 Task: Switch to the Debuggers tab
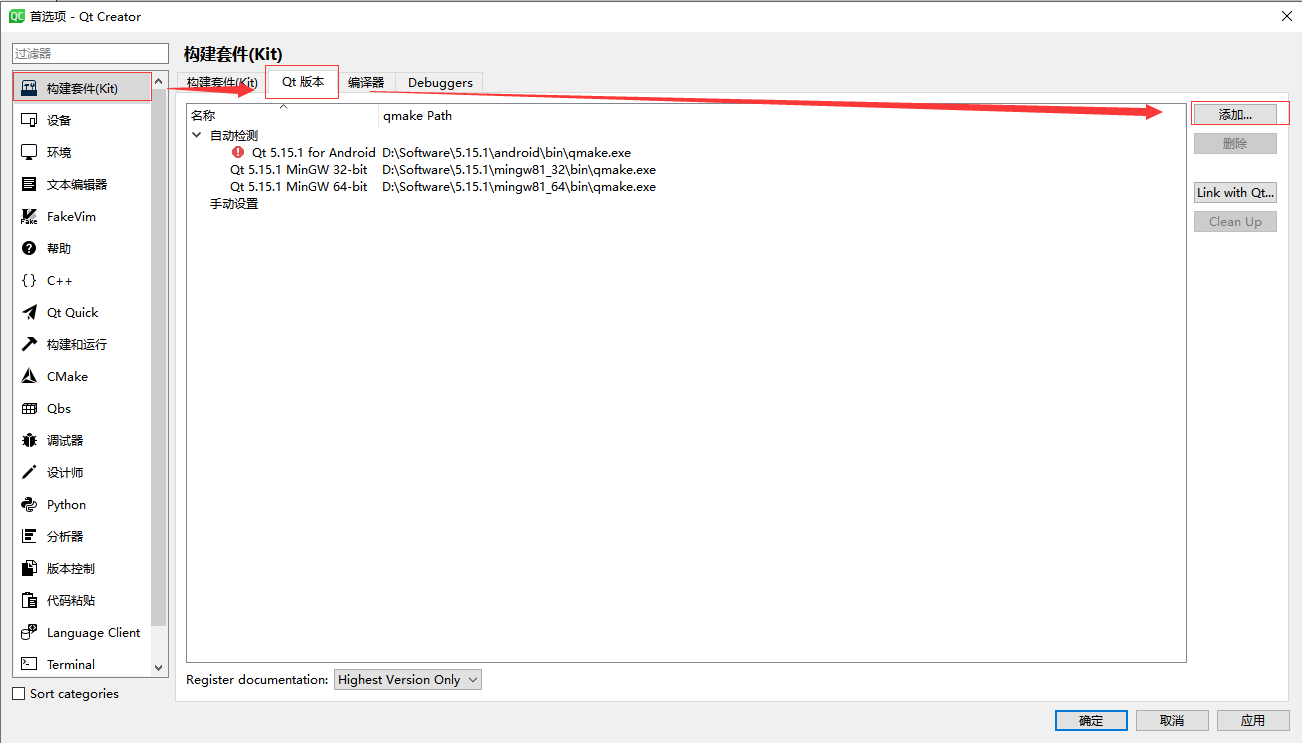(440, 82)
